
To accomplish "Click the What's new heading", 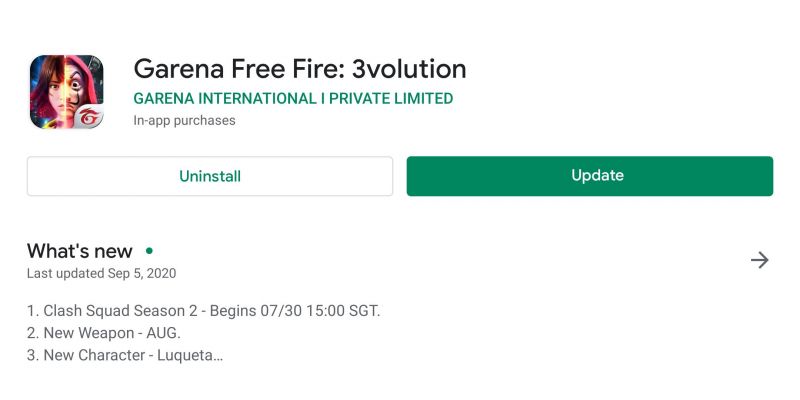I will tap(80, 251).
